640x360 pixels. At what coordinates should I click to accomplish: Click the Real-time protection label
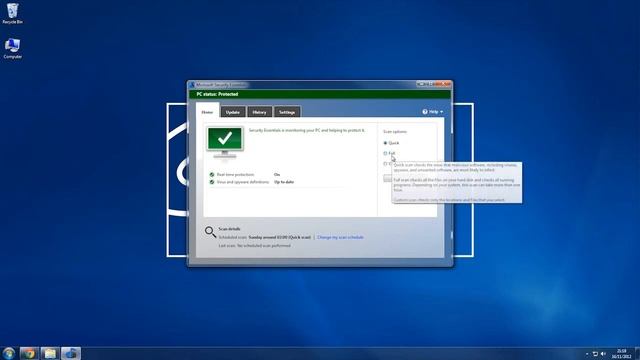235,175
